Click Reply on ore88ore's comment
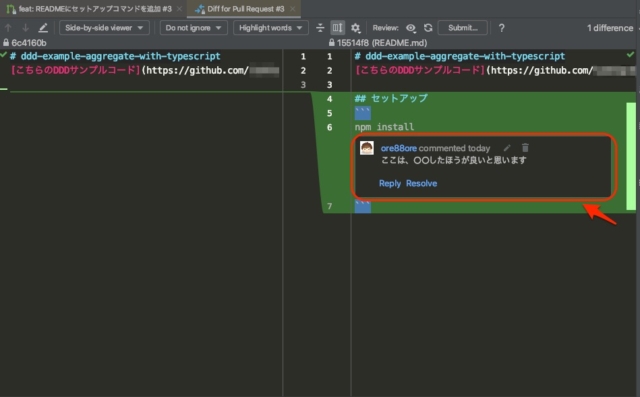Screen dimensions: 640x397 point(390,183)
